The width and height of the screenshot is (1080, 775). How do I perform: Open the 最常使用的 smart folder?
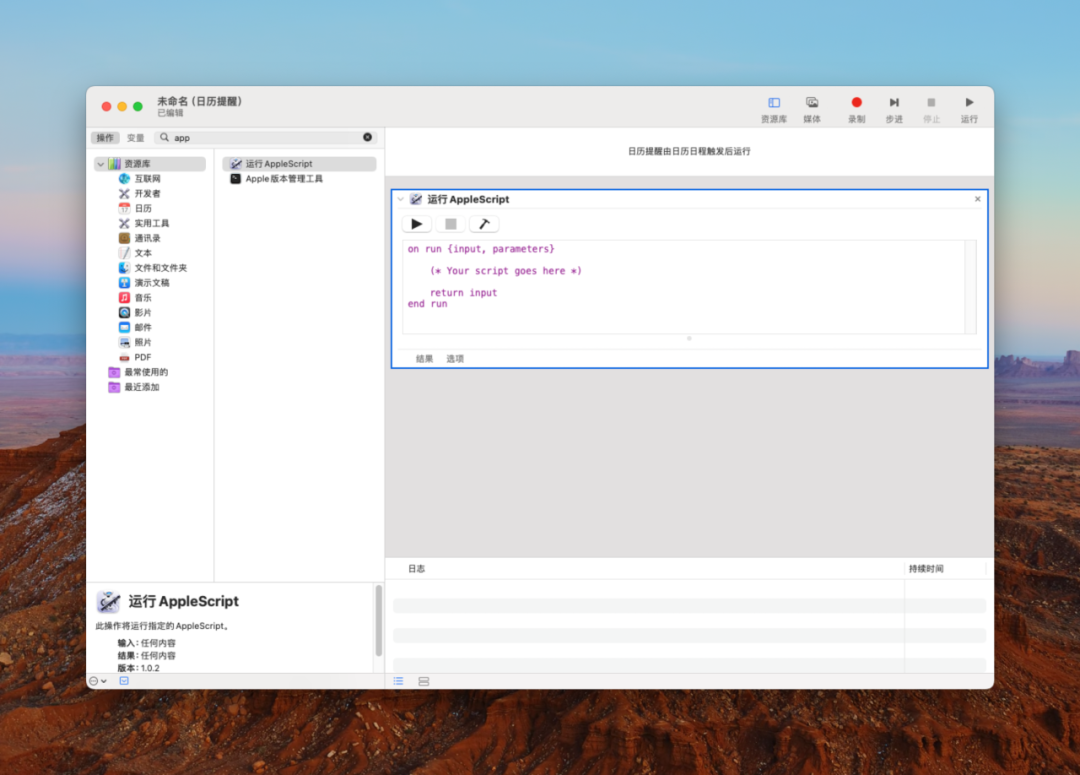pyautogui.click(x=138, y=372)
